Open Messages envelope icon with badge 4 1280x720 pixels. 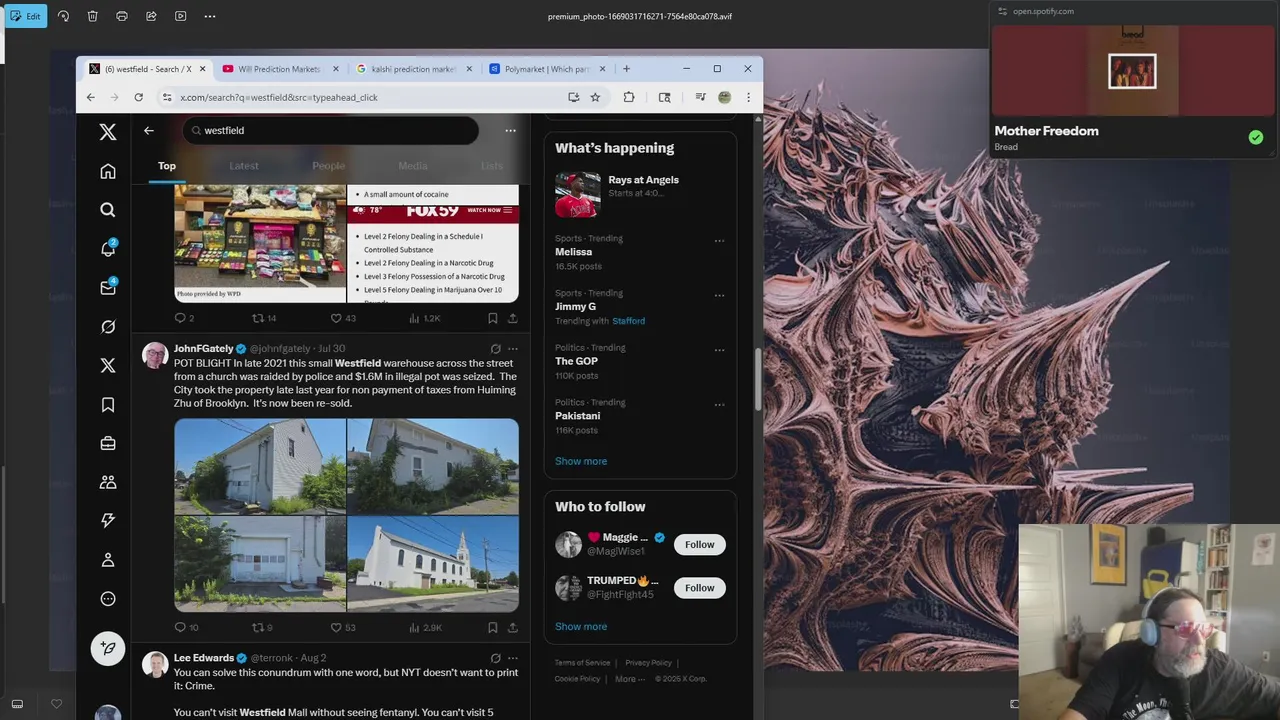pos(108,288)
